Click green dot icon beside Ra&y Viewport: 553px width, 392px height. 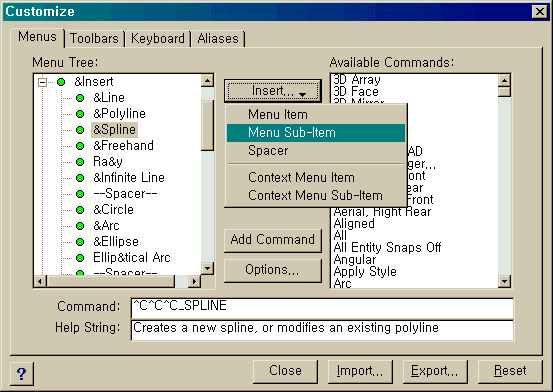click(80, 162)
